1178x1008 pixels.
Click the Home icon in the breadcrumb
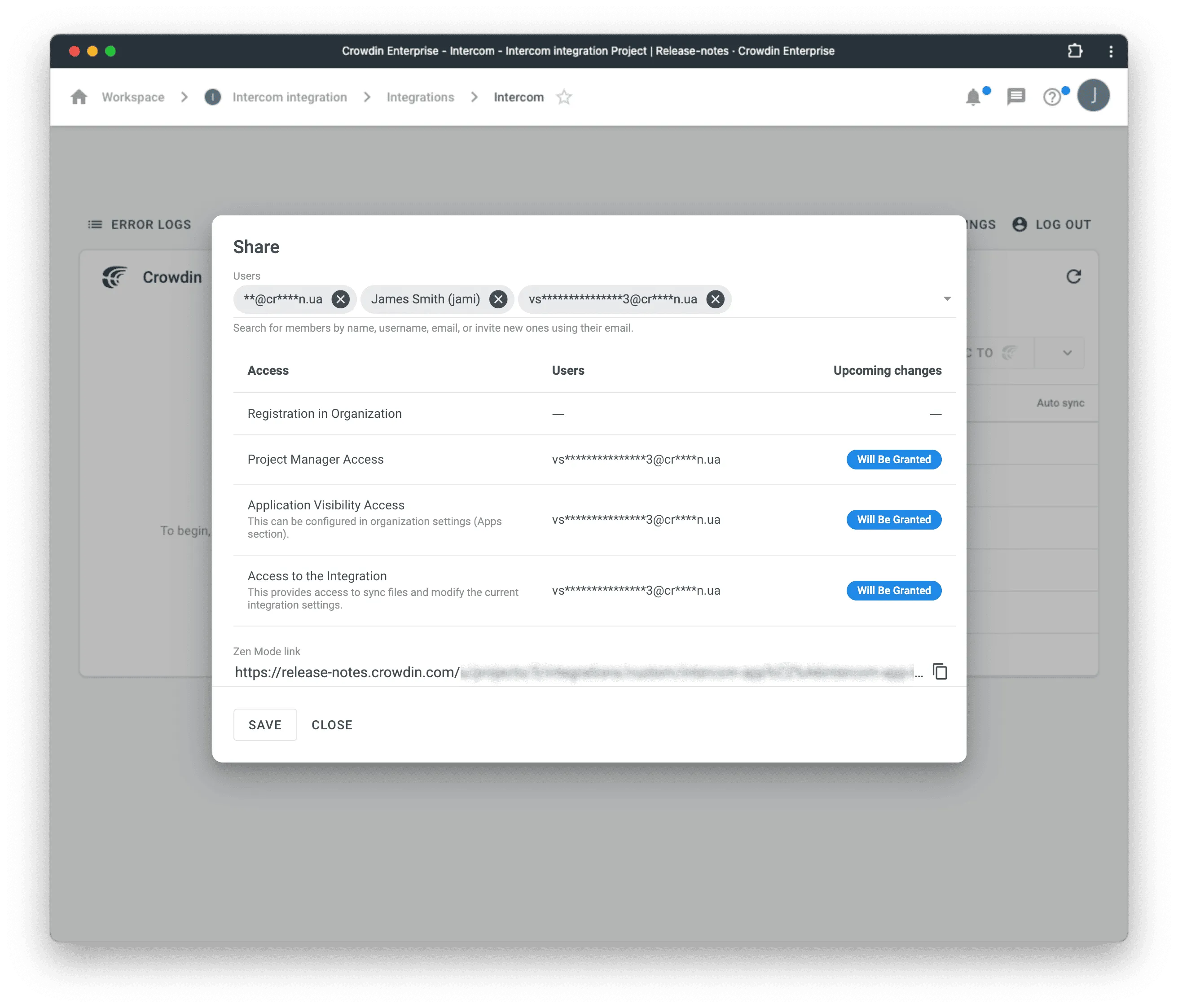tap(79, 96)
